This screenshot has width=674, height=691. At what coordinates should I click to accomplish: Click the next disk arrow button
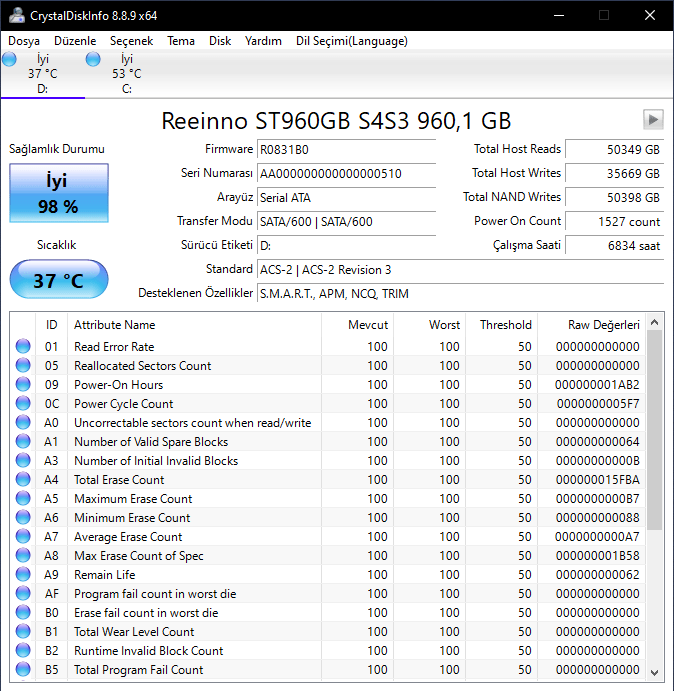pos(653,120)
